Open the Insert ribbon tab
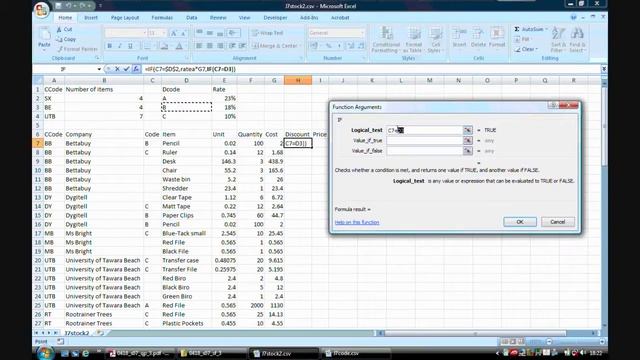 click(91, 18)
